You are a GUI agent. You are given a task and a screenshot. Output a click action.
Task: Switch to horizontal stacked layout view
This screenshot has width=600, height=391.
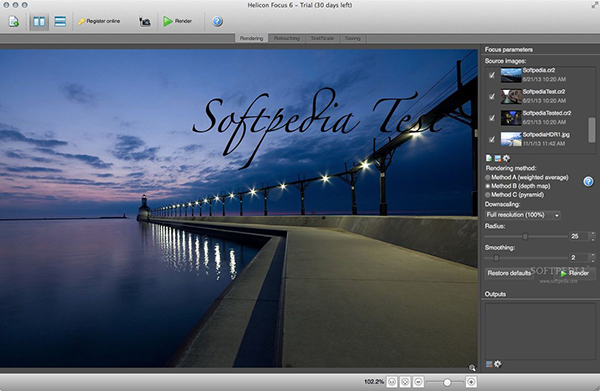click(60, 21)
